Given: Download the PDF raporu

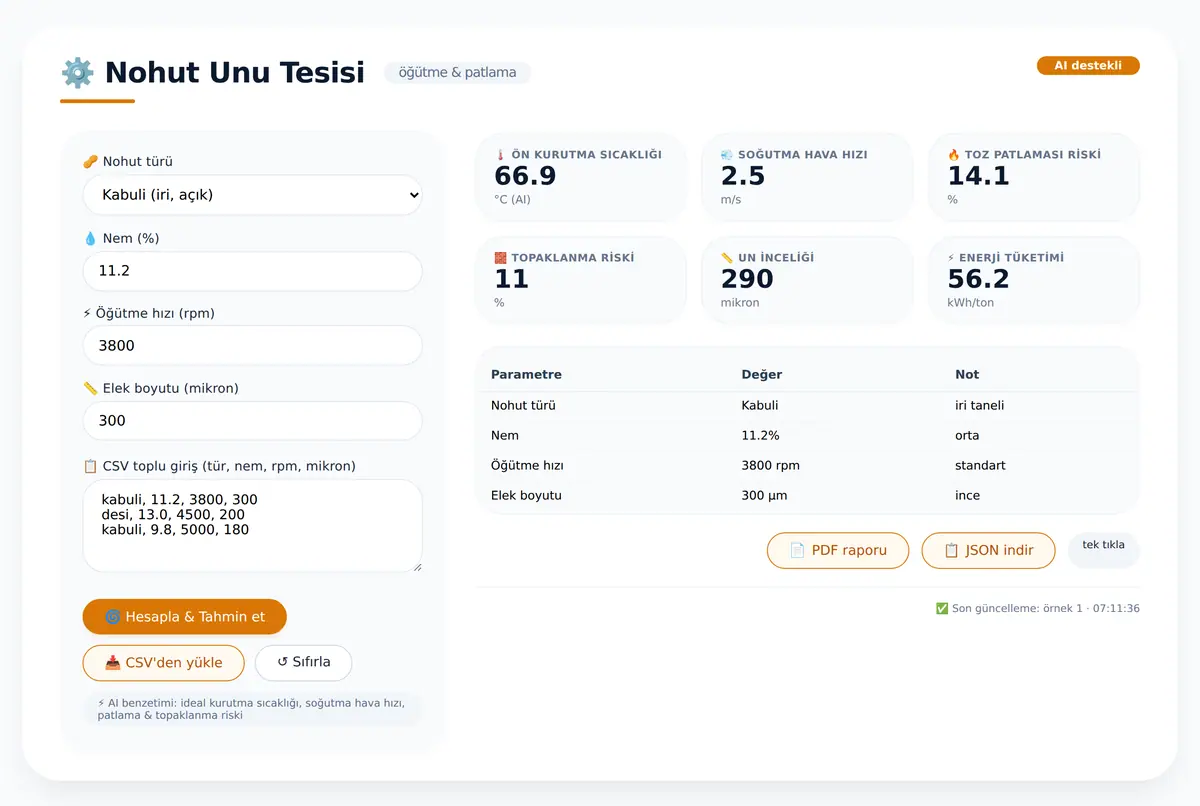Looking at the screenshot, I should (838, 551).
